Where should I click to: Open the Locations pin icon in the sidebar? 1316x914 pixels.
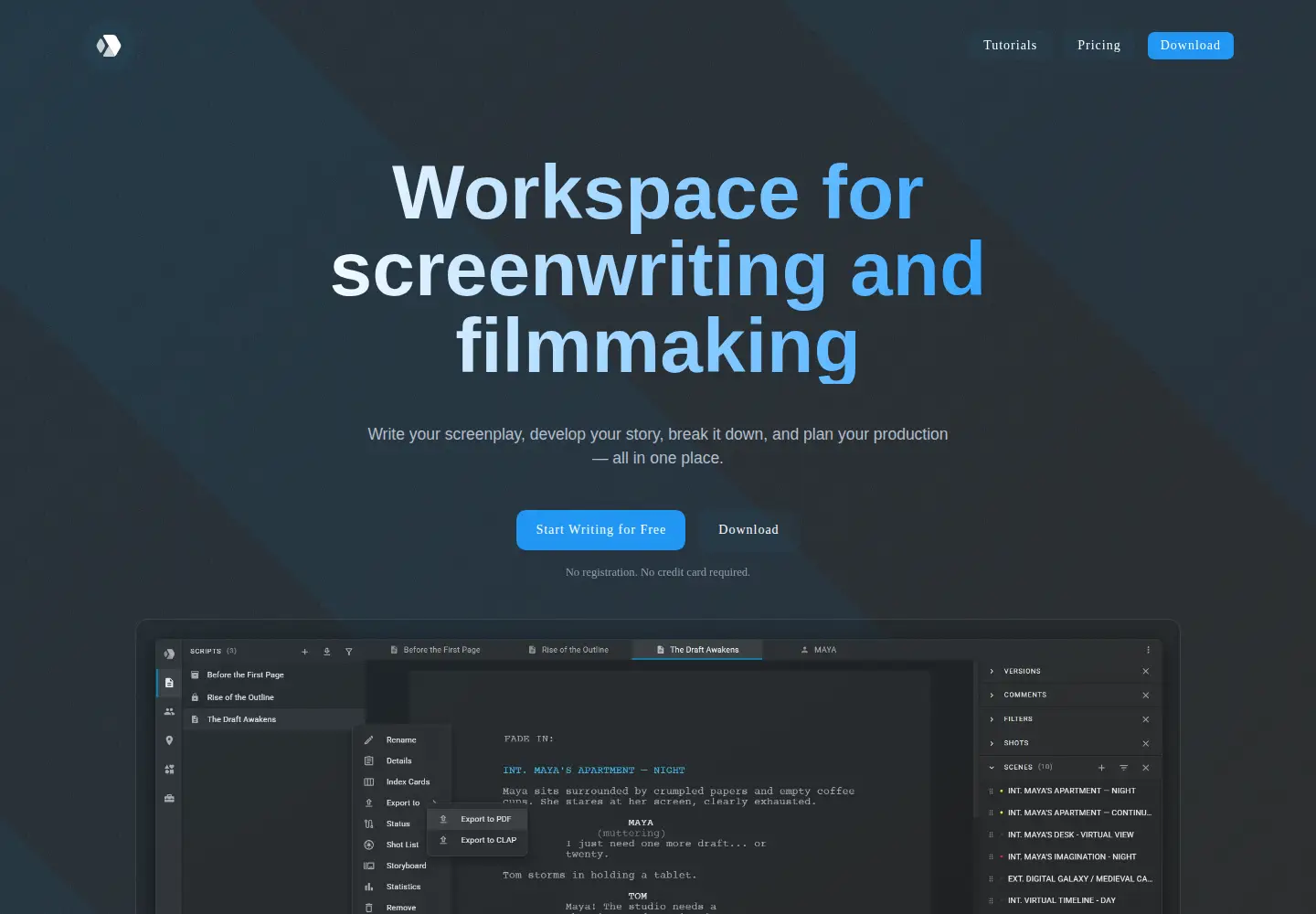pos(169,740)
